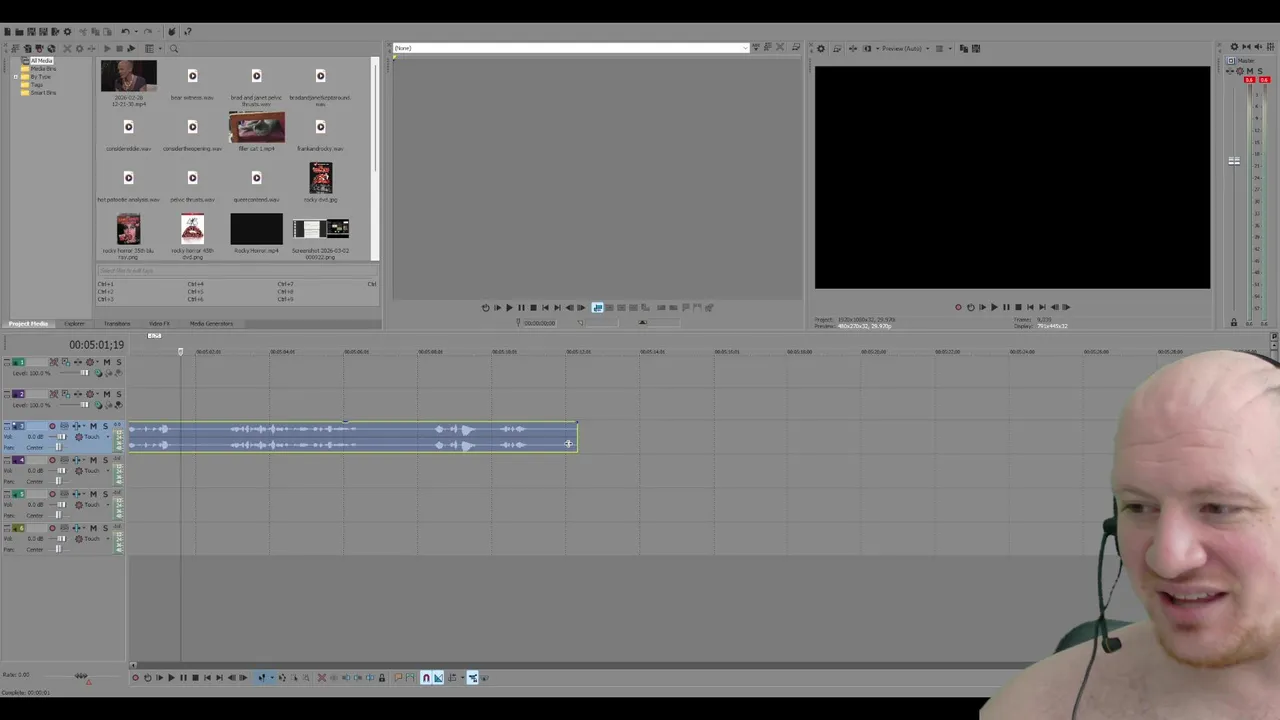Mute audio track 3
Viewport: 1280px width, 720px height.
[93, 426]
